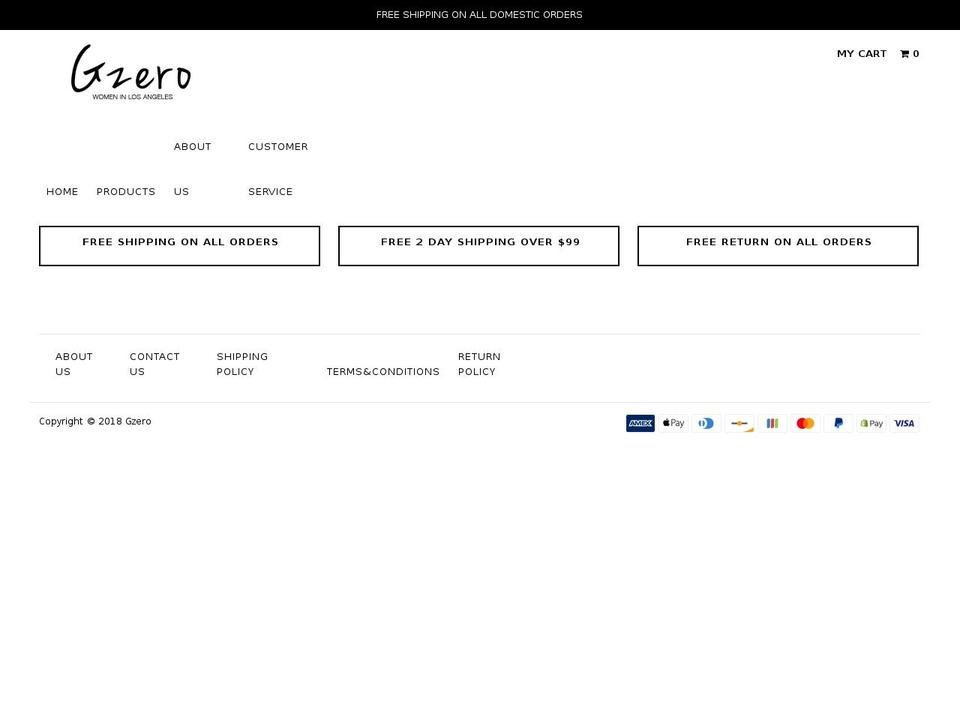Click the Copyright 2018 Gzero text

tap(95, 421)
